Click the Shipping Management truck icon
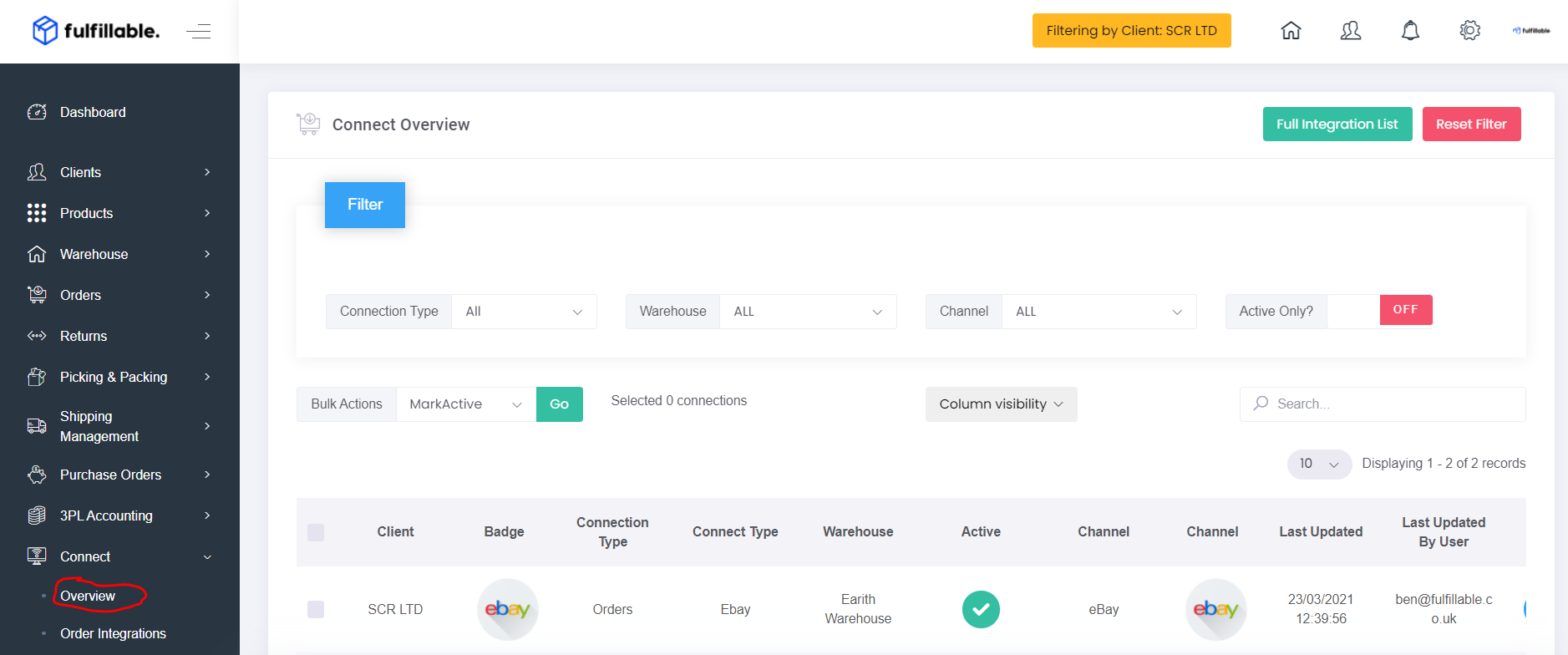Viewport: 1568px width, 655px height. click(37, 426)
